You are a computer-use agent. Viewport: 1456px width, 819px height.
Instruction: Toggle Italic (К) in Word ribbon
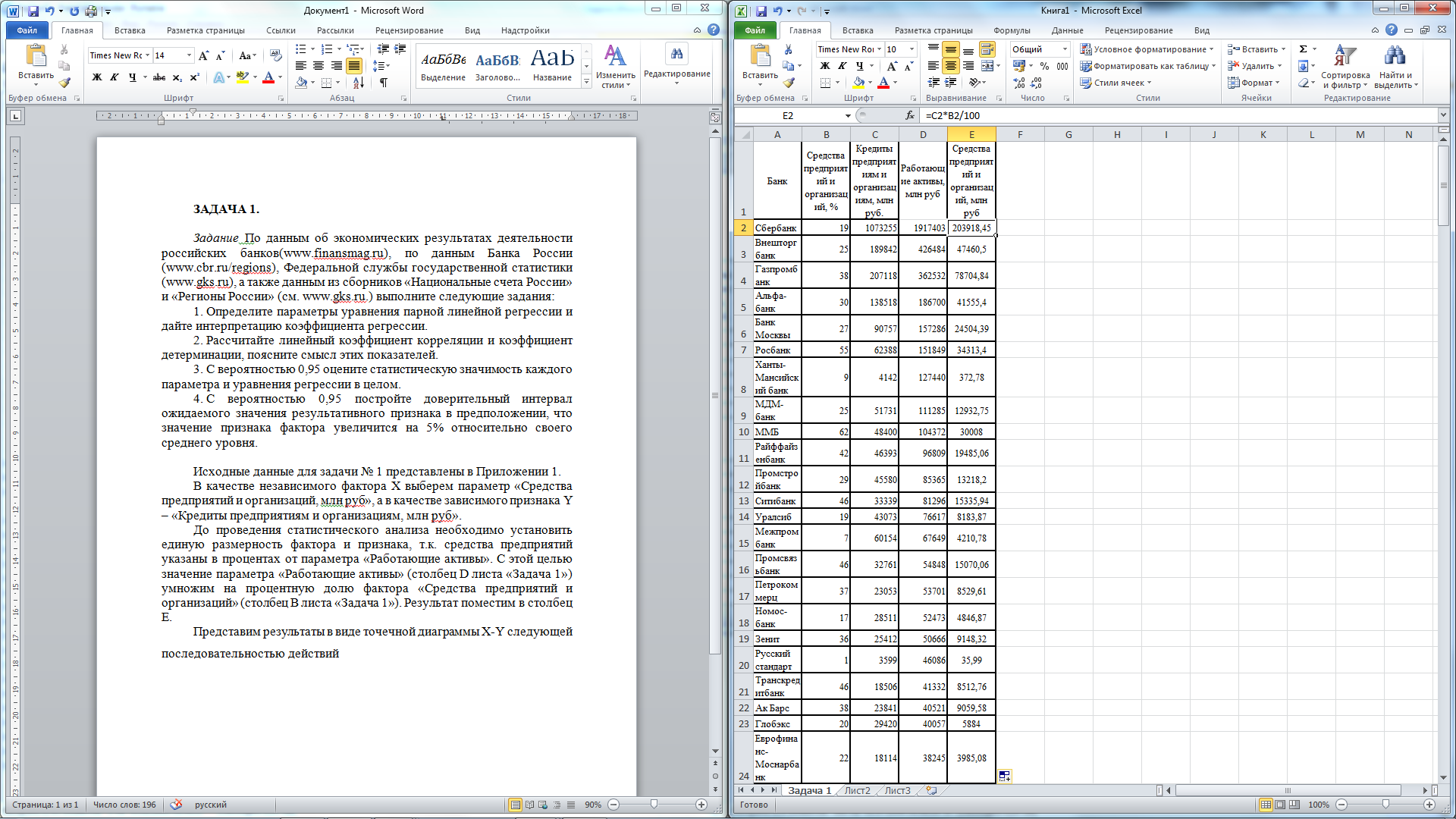click(x=115, y=77)
